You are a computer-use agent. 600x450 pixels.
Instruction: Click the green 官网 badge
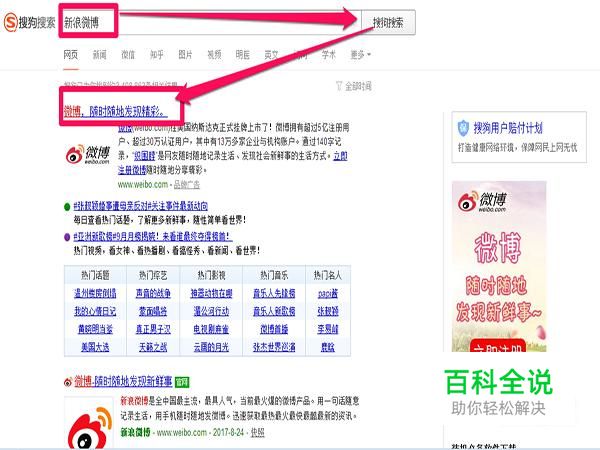point(182,382)
